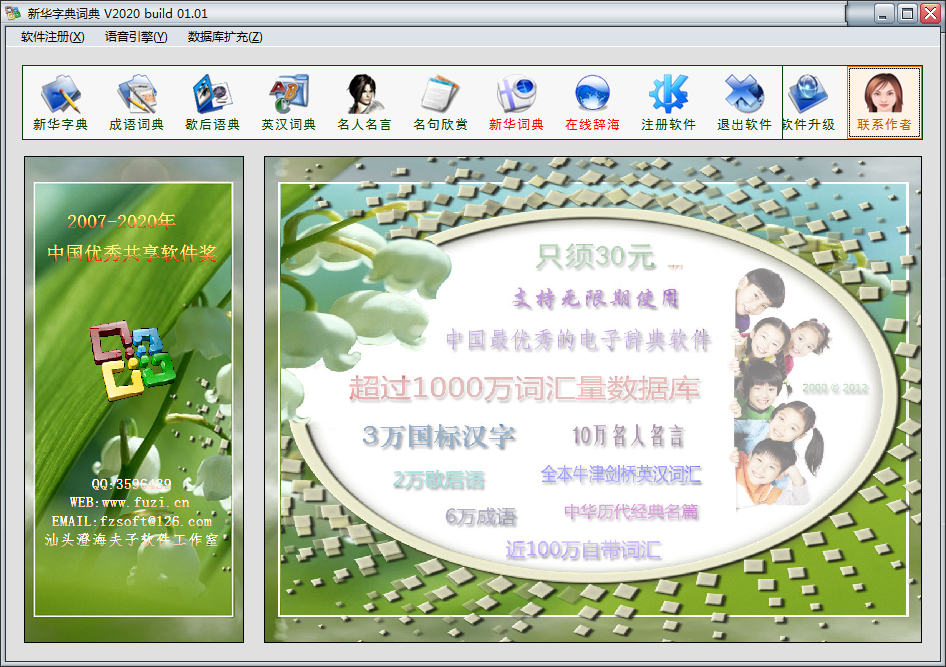This screenshot has width=946, height=667.
Task: Launch the 英汉词典 English-Chinese dictionary
Action: pos(288,103)
